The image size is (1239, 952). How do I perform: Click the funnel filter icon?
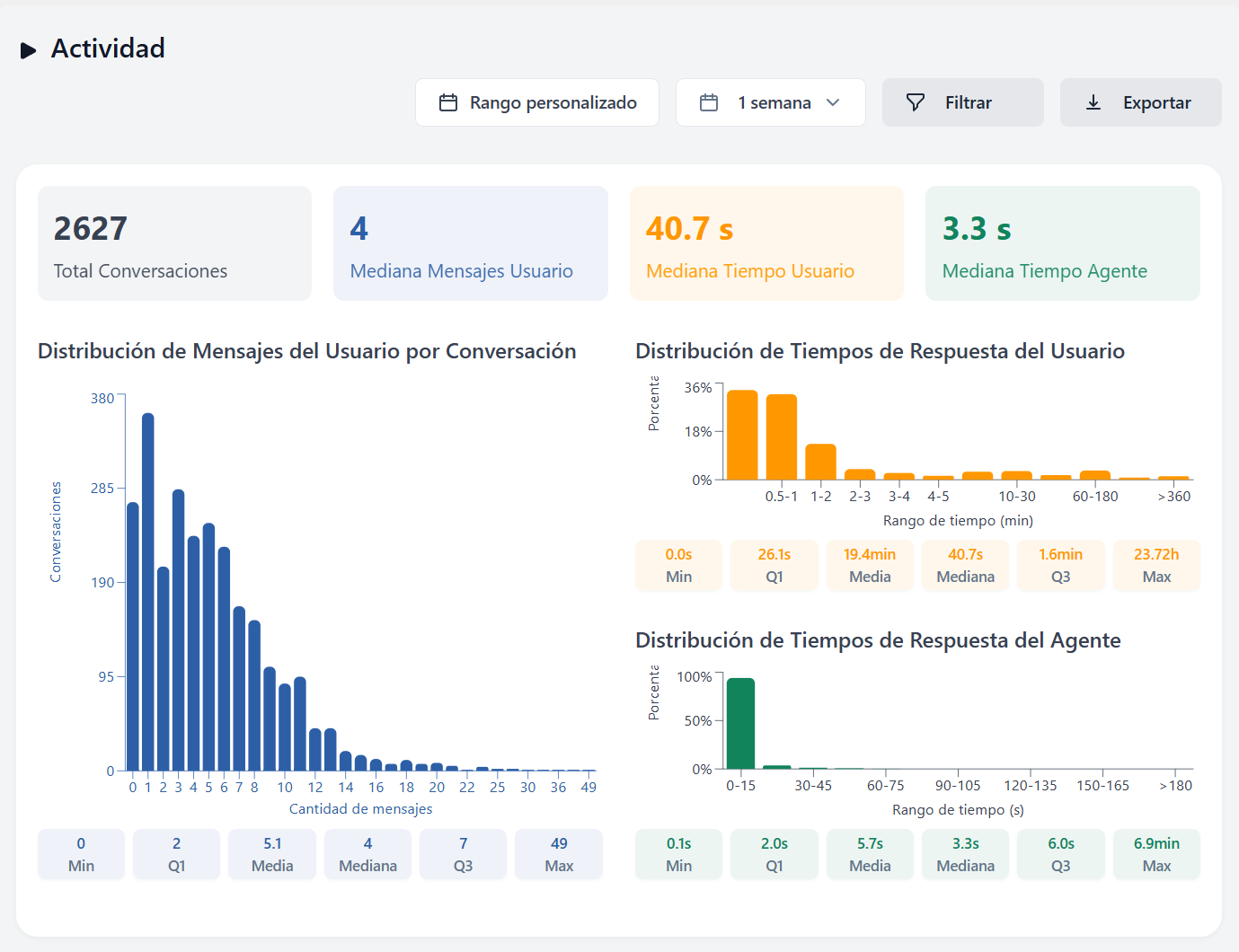(916, 102)
